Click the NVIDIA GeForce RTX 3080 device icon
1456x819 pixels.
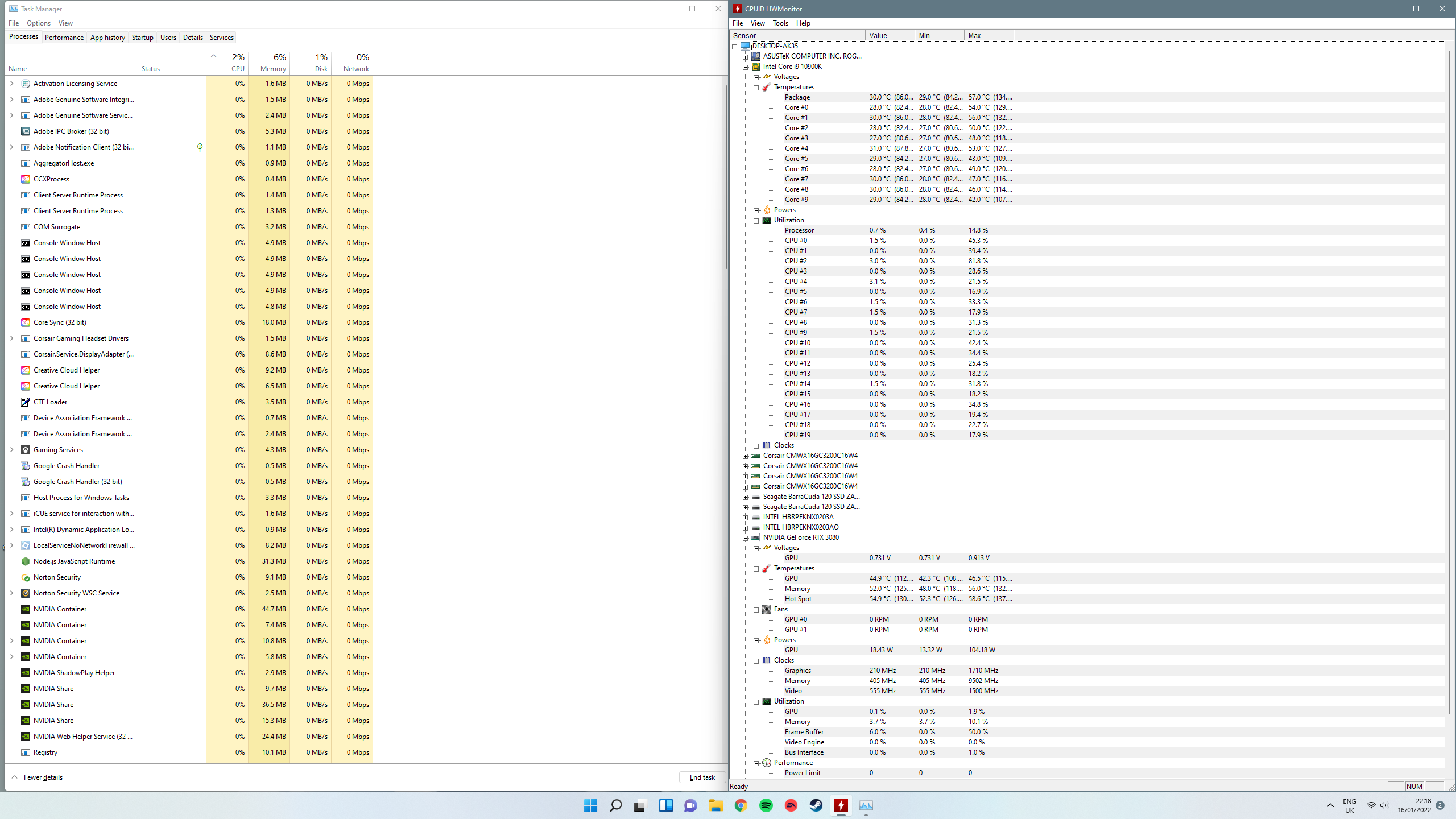[x=756, y=537]
